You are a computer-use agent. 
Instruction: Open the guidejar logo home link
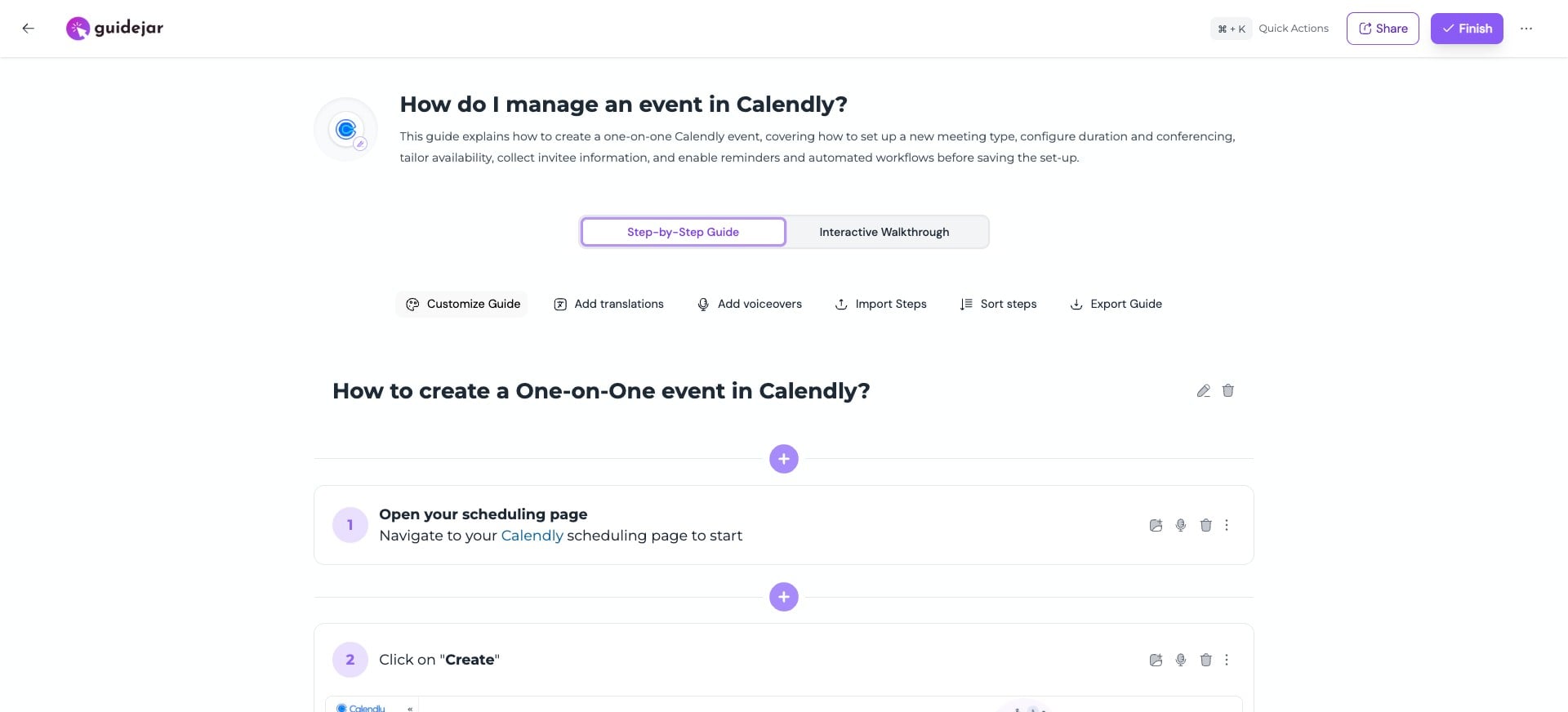click(x=114, y=28)
